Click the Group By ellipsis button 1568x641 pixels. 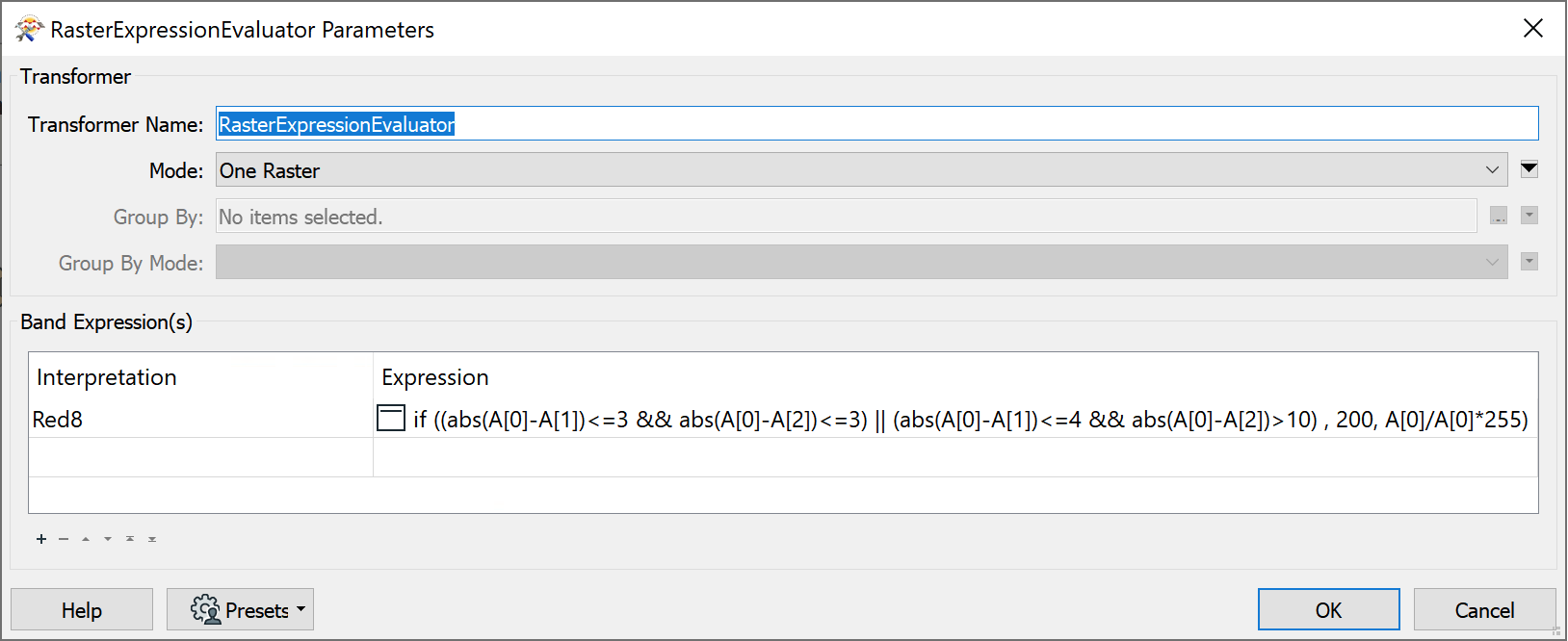pyautogui.click(x=1499, y=217)
